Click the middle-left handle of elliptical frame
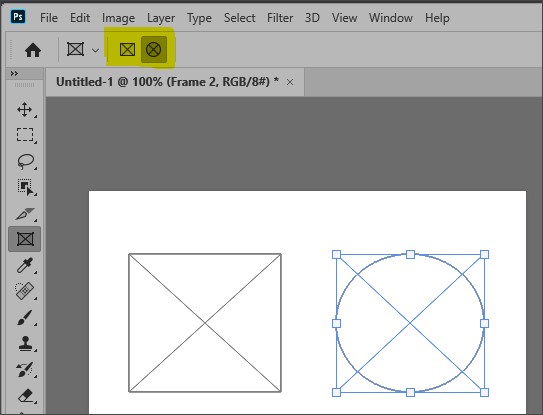 coord(336,323)
